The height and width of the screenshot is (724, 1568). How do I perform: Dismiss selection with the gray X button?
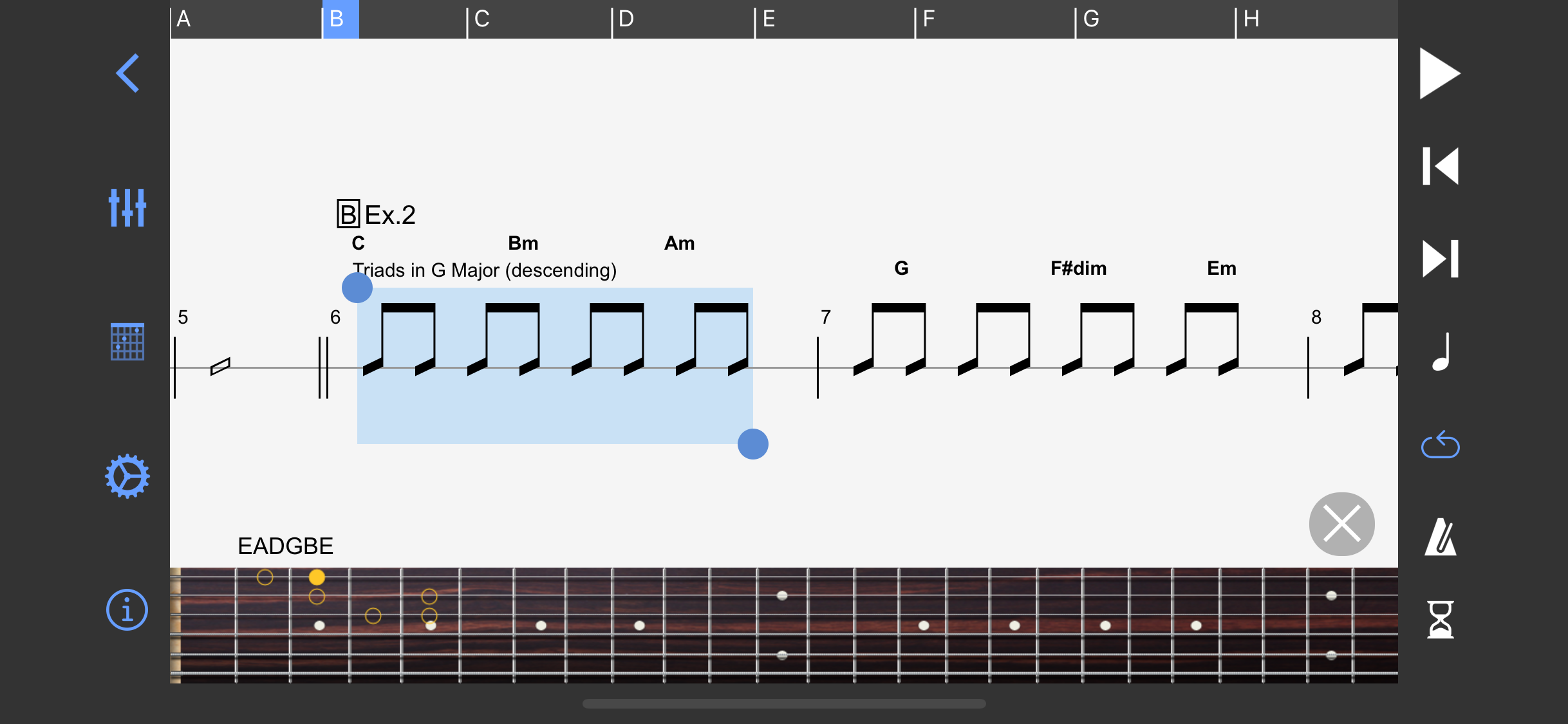click(x=1341, y=524)
